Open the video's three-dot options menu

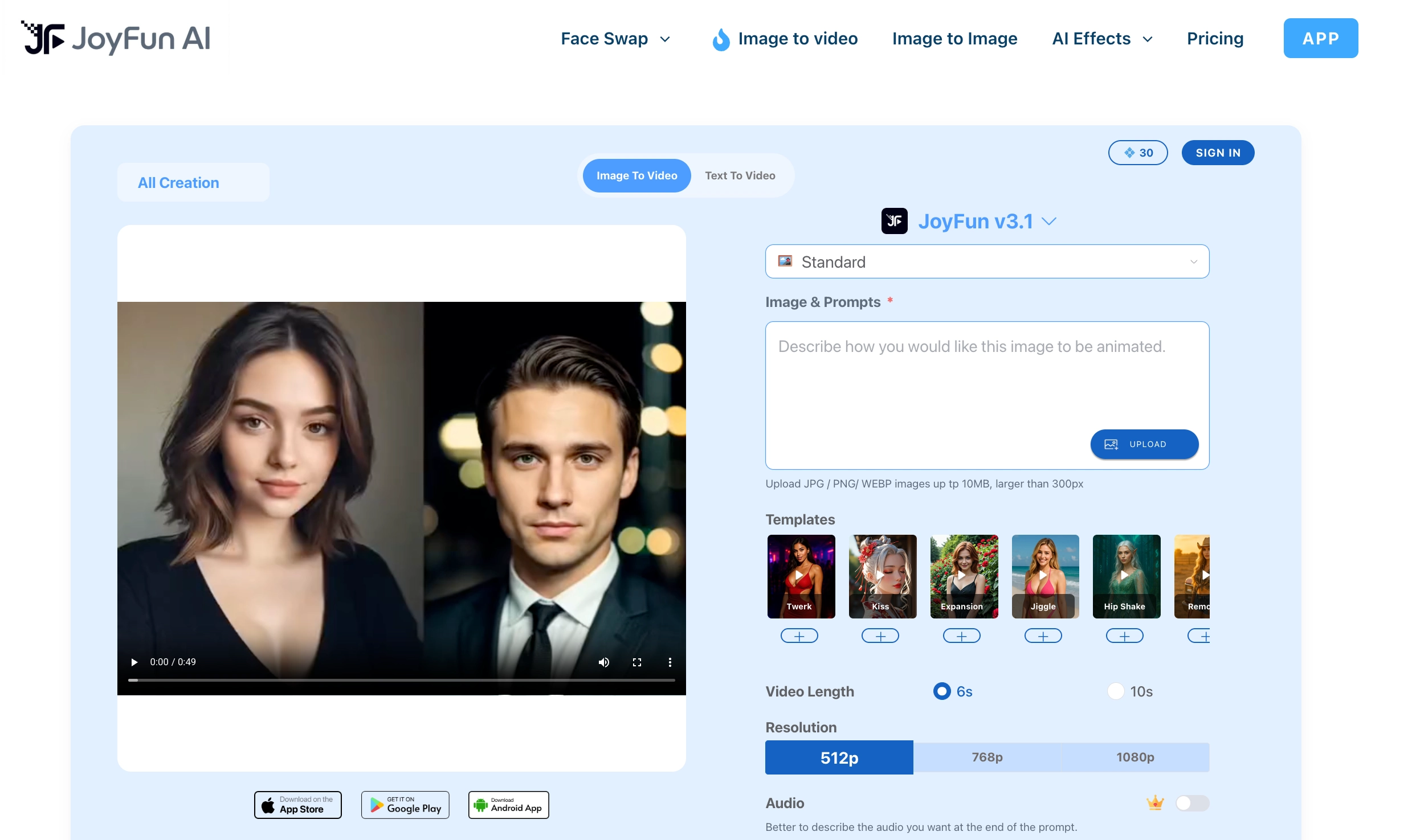[670, 662]
